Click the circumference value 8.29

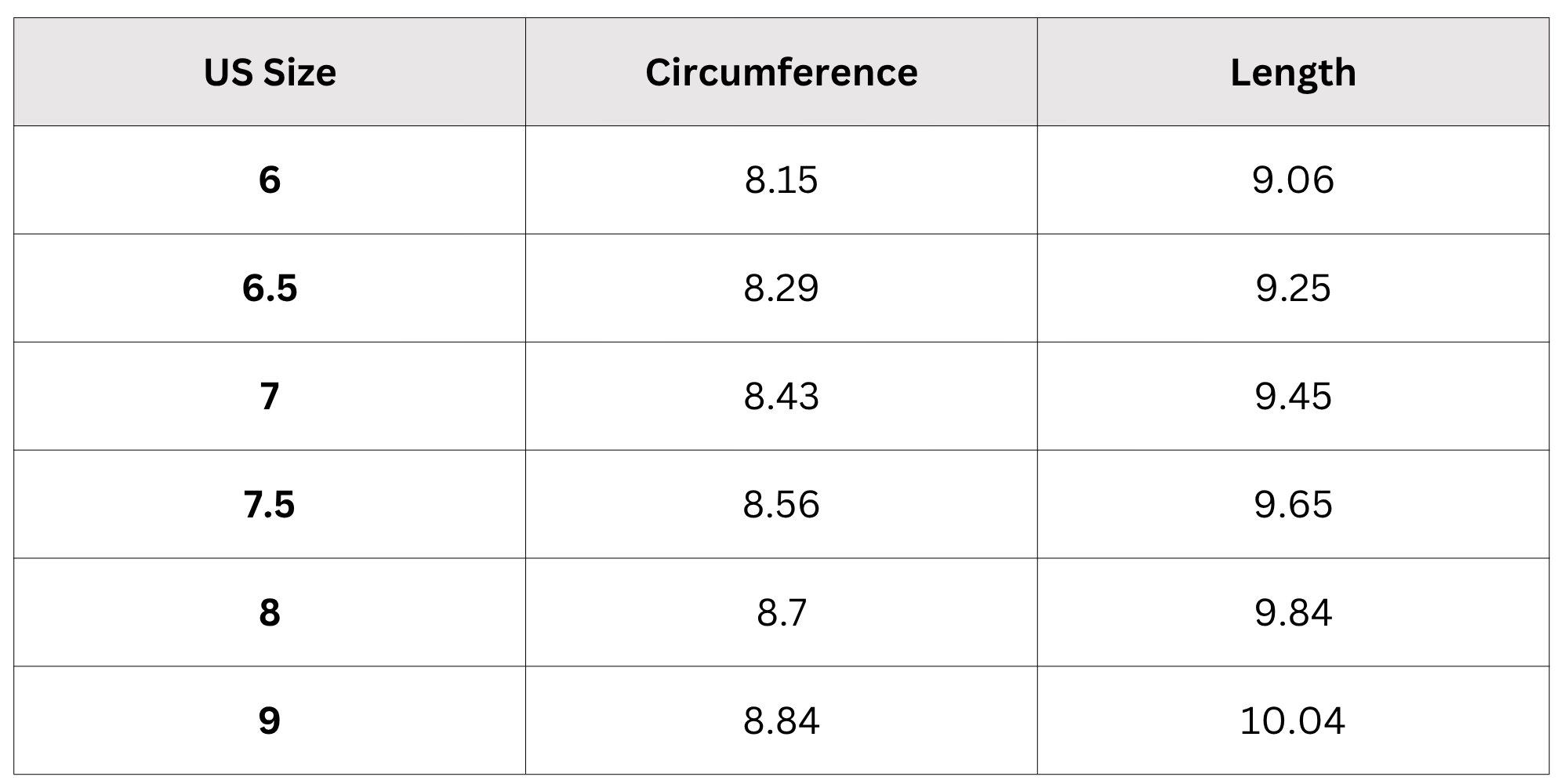coord(782,289)
